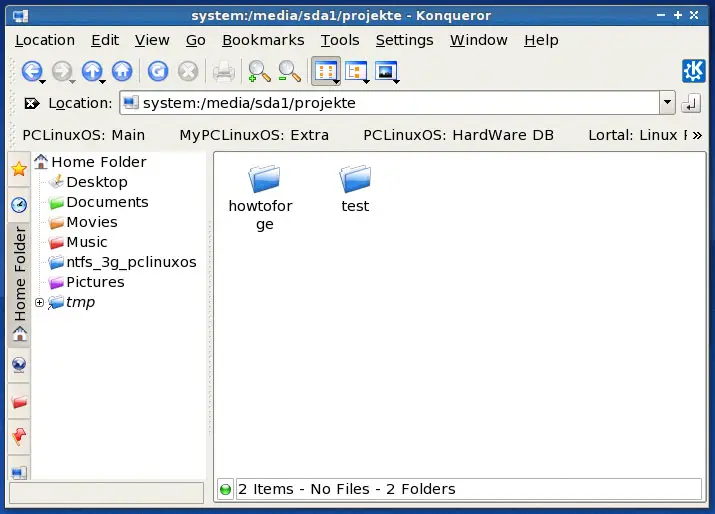Viewport: 715px width, 514px height.
Task: Clear the location bar
Action: pyautogui.click(x=32, y=104)
